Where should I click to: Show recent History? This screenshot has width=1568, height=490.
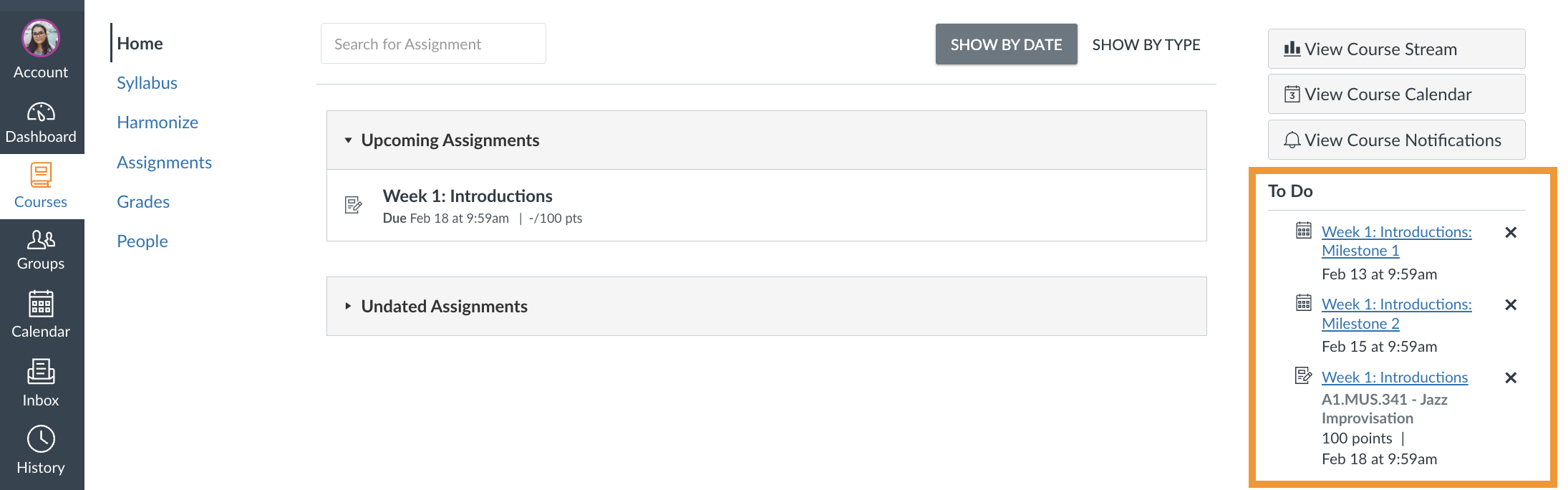coord(41,440)
